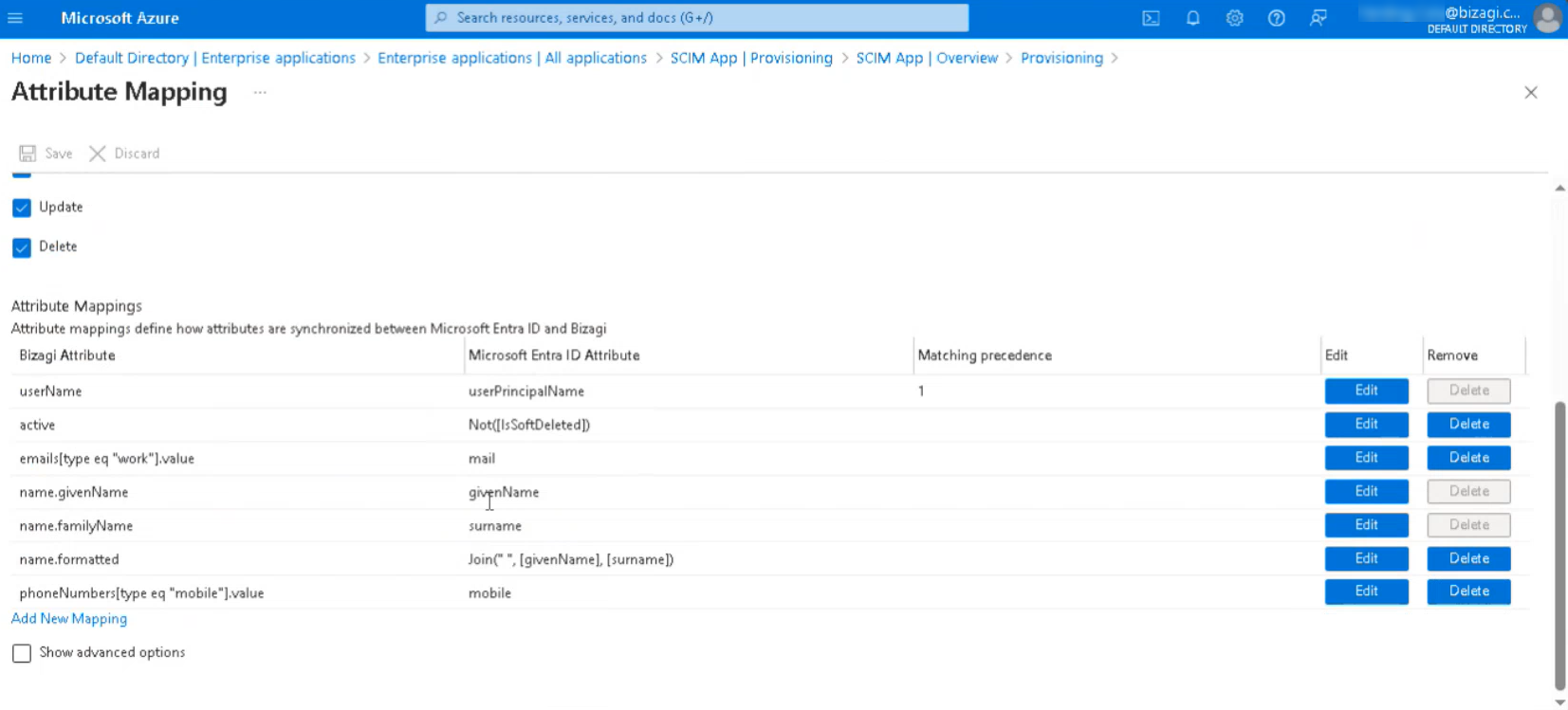The image size is (1568, 710).
Task: Open the Azure portal hamburger menu
Action: pos(15,18)
